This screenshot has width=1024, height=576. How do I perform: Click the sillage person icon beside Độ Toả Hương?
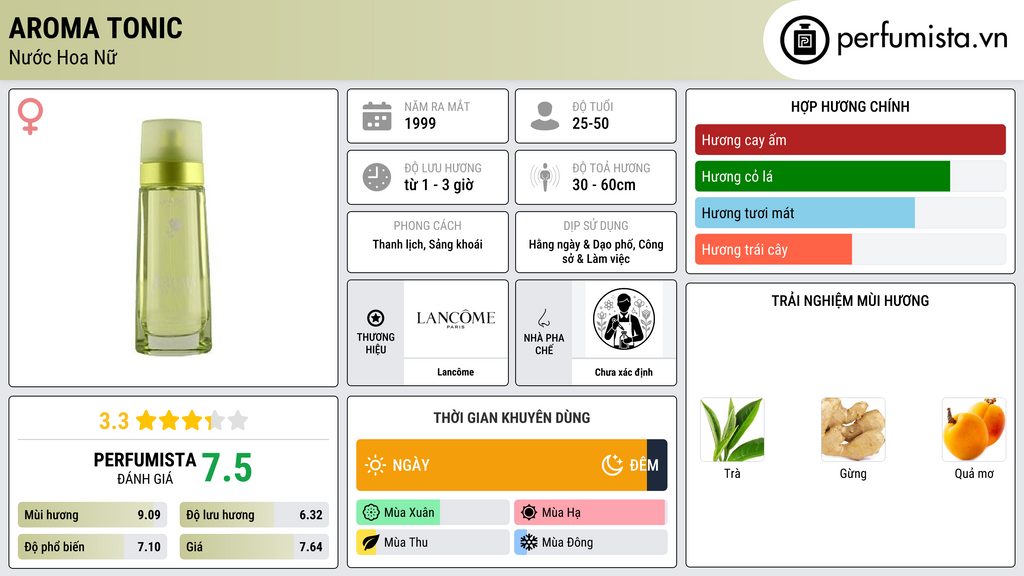(x=545, y=177)
